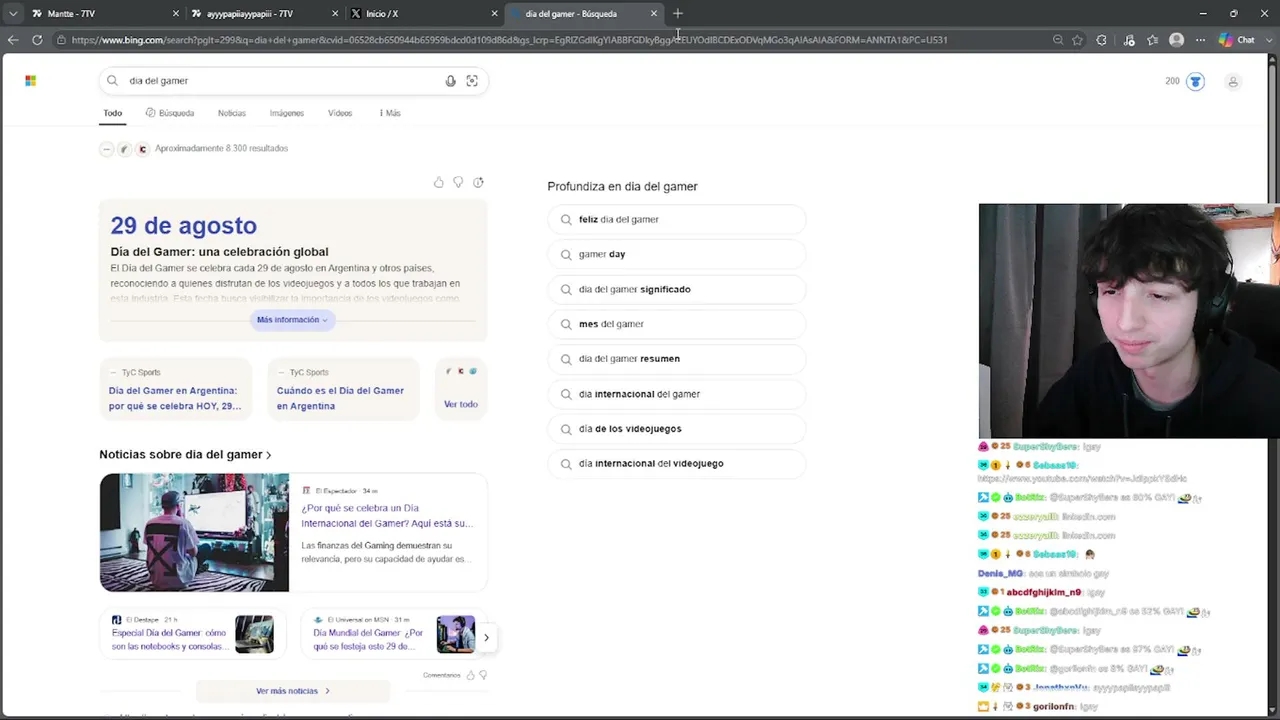Open the Más tab menu

pyautogui.click(x=390, y=113)
